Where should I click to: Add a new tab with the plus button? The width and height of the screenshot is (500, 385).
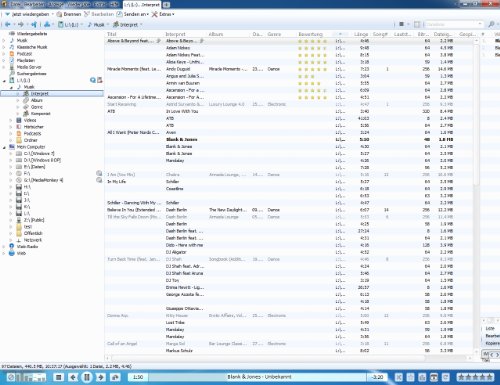(x=166, y=5)
